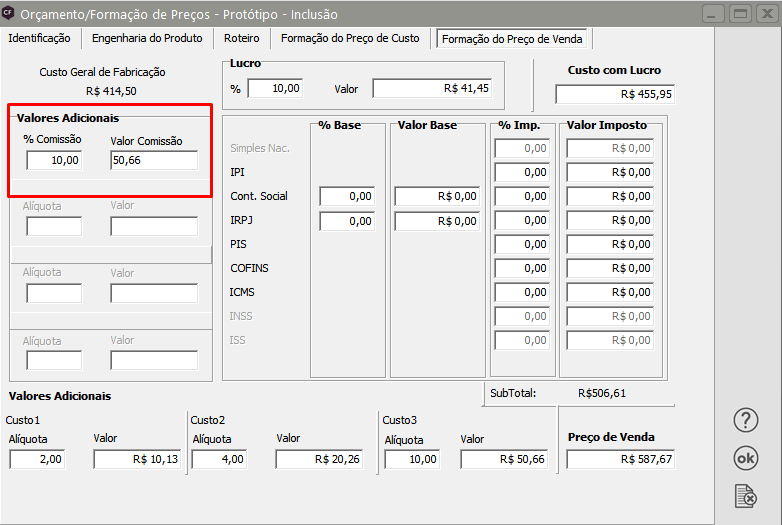Click the Lucro percentage field
782x525 pixels.
click(274, 89)
